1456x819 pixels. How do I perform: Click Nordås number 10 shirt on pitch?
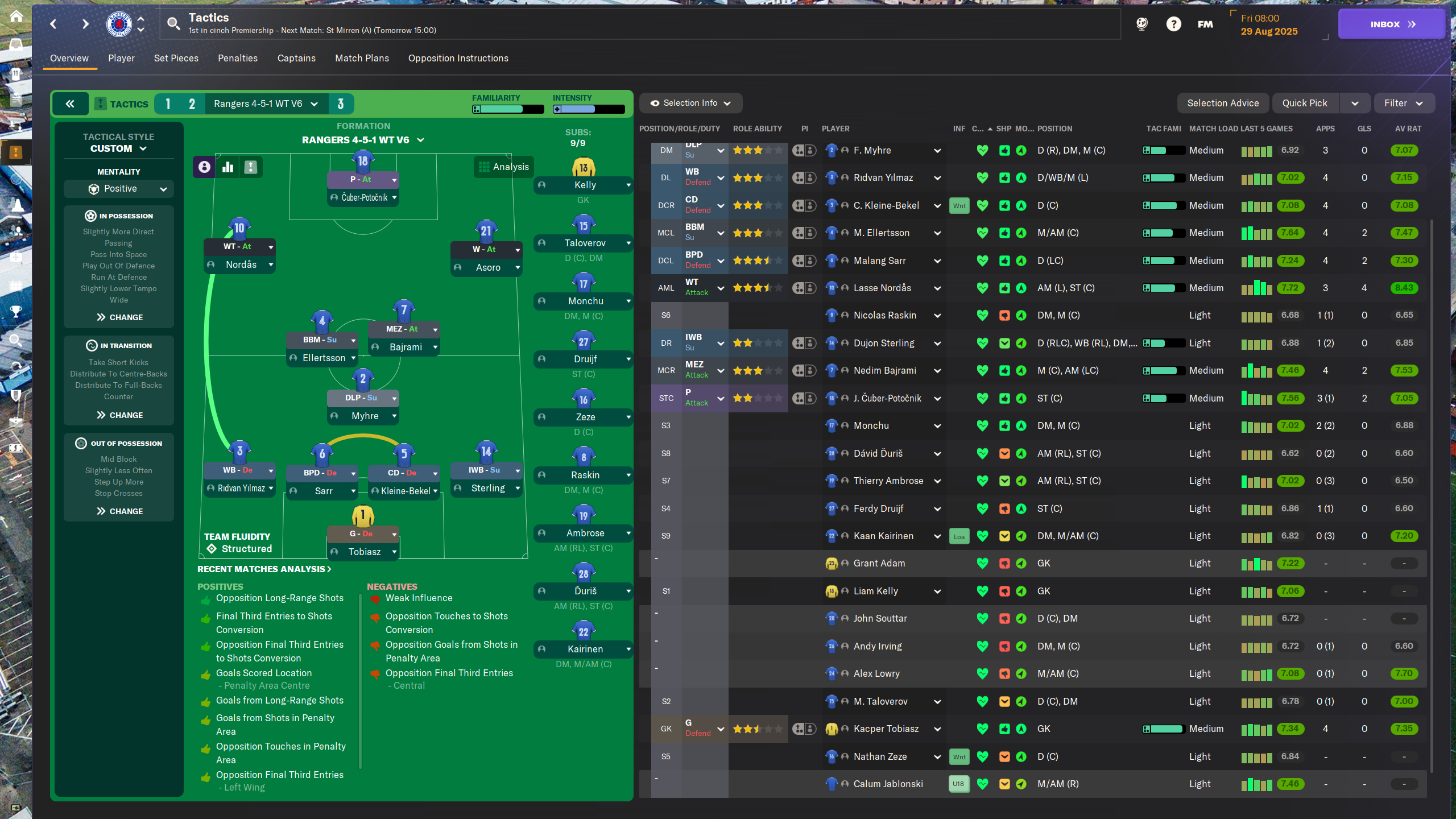pos(239,228)
